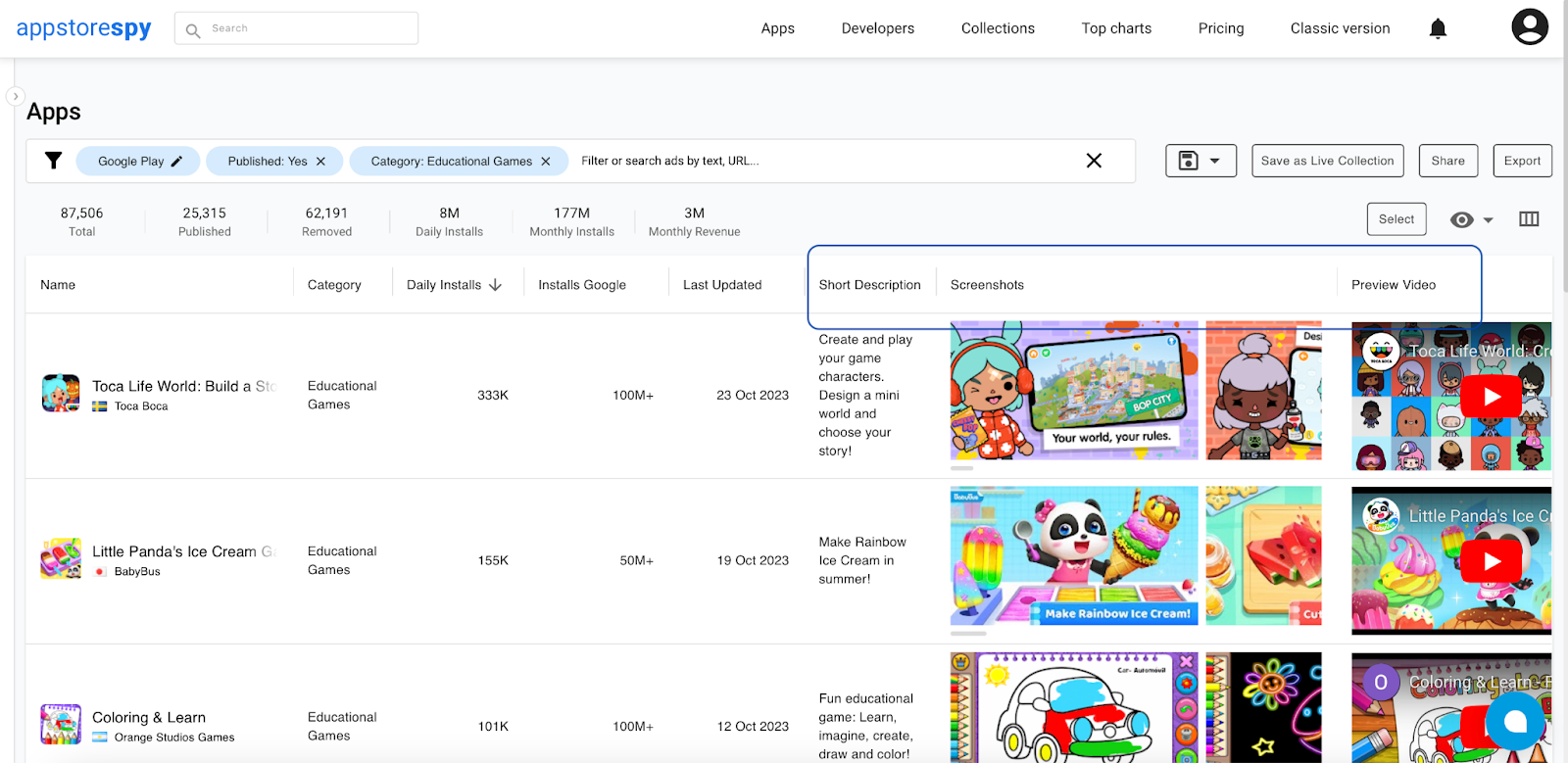Click the Category column header
The width and height of the screenshot is (1568, 763).
tap(334, 285)
